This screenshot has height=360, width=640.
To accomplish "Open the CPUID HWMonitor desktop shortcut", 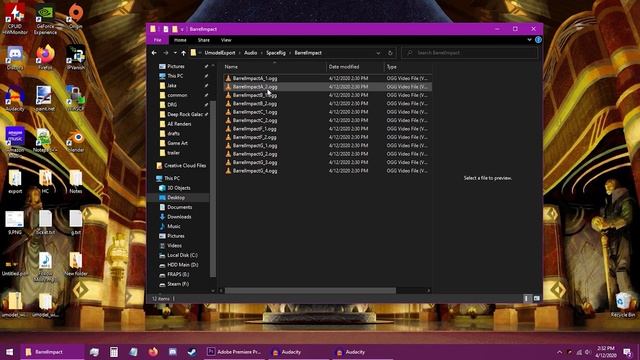I will pos(15,19).
